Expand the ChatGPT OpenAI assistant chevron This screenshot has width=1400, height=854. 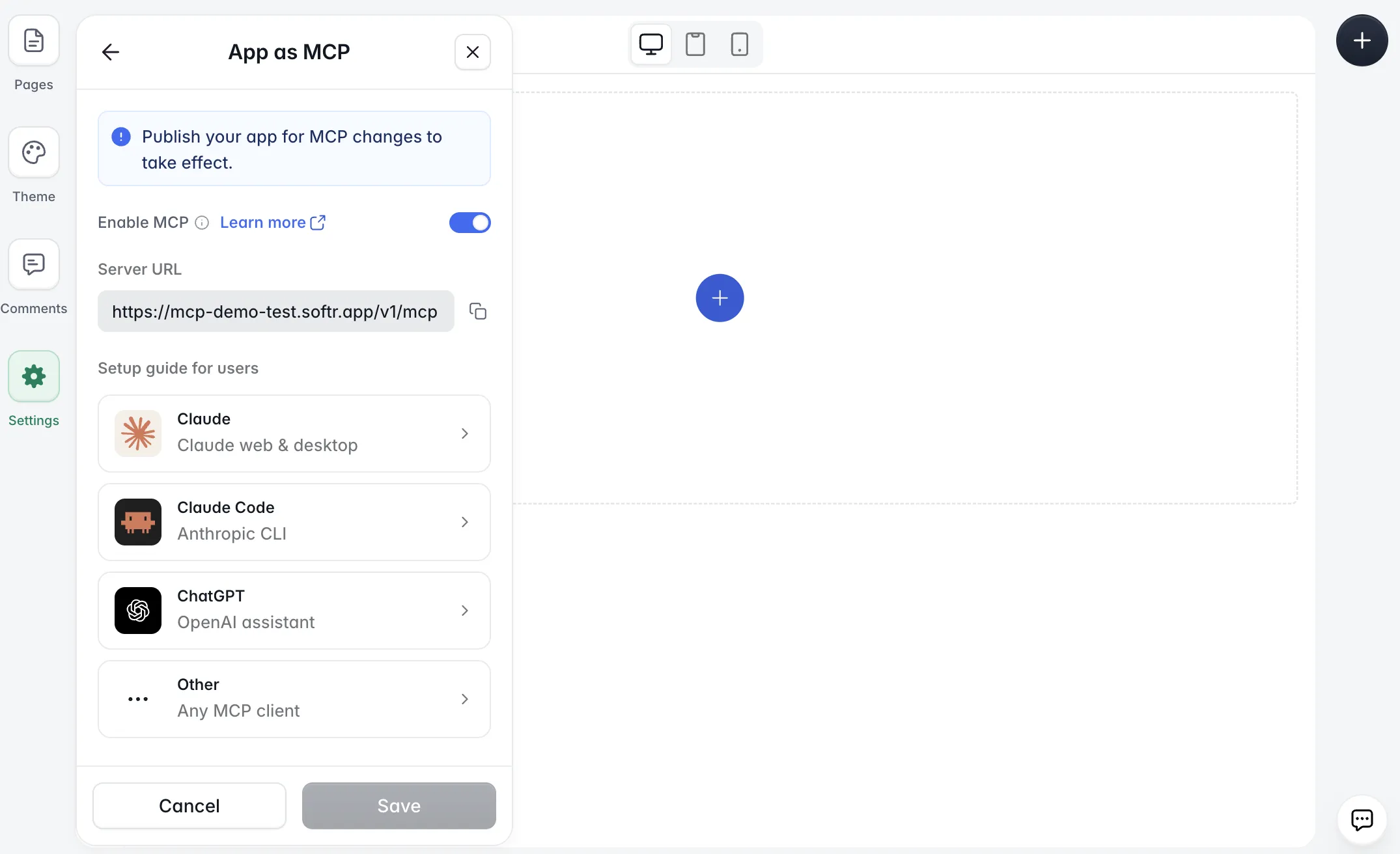[x=465, y=611]
